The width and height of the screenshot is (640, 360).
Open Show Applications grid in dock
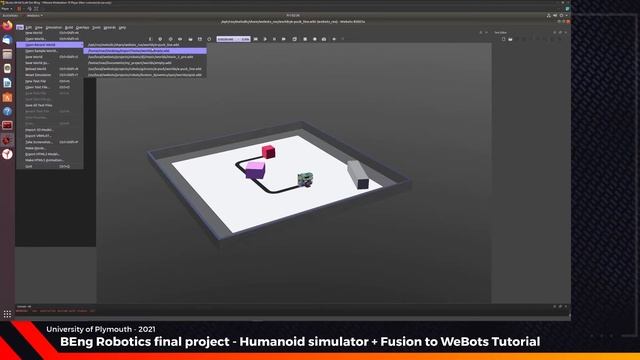pos(7,314)
